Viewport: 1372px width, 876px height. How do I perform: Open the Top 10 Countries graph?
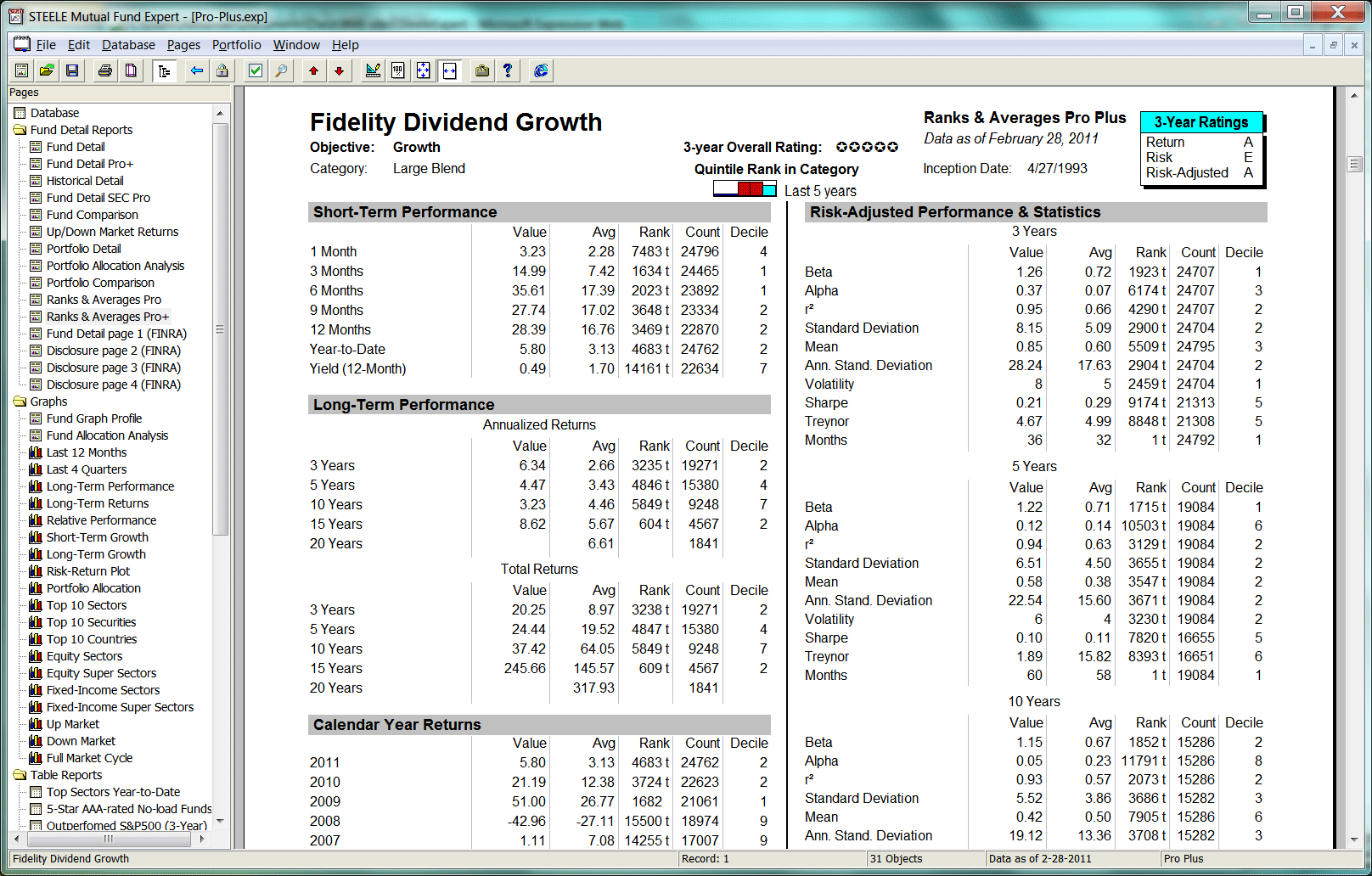tap(91, 639)
